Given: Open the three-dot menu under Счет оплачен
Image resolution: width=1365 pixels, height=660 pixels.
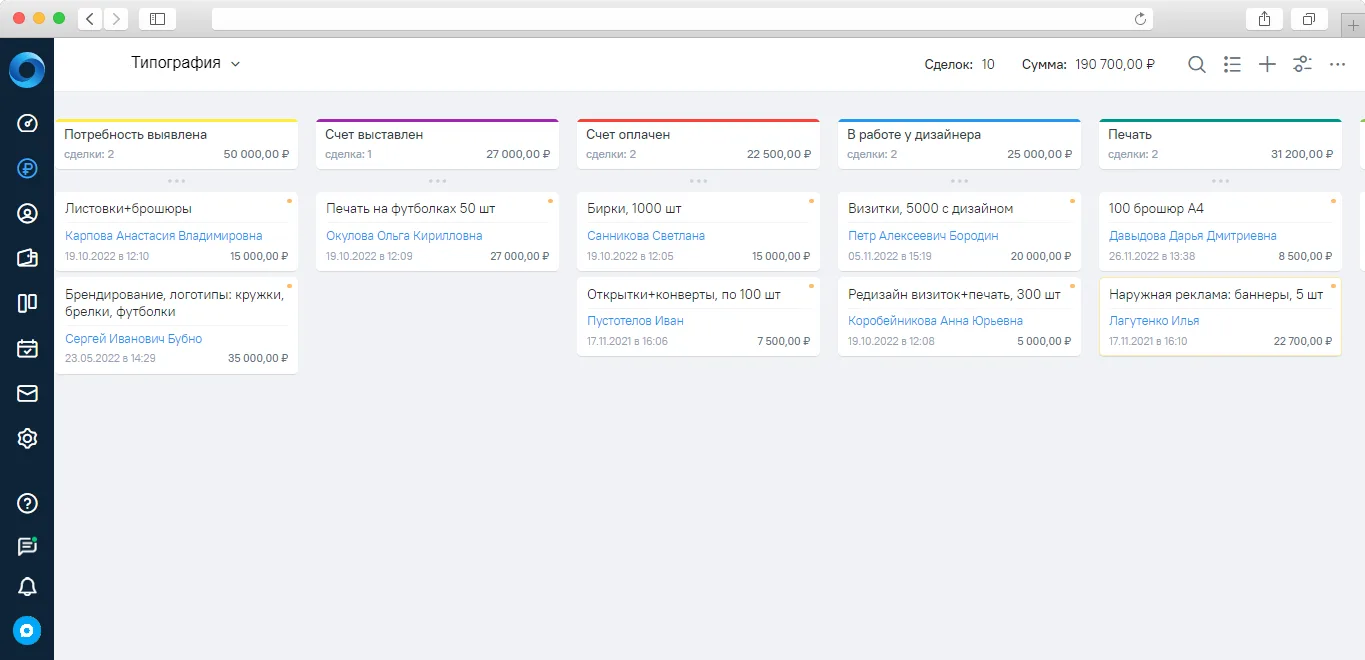Looking at the screenshot, I should pos(698,181).
